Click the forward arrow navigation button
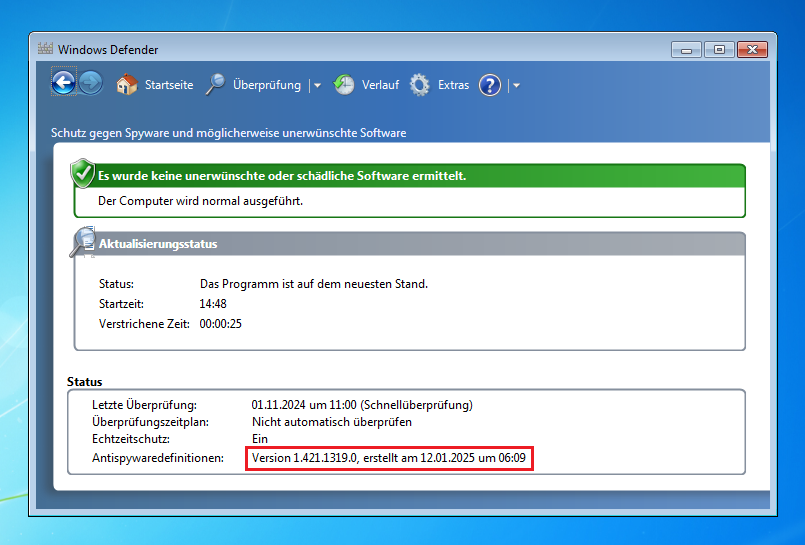Screen dimensions: 805x545 [91, 83]
